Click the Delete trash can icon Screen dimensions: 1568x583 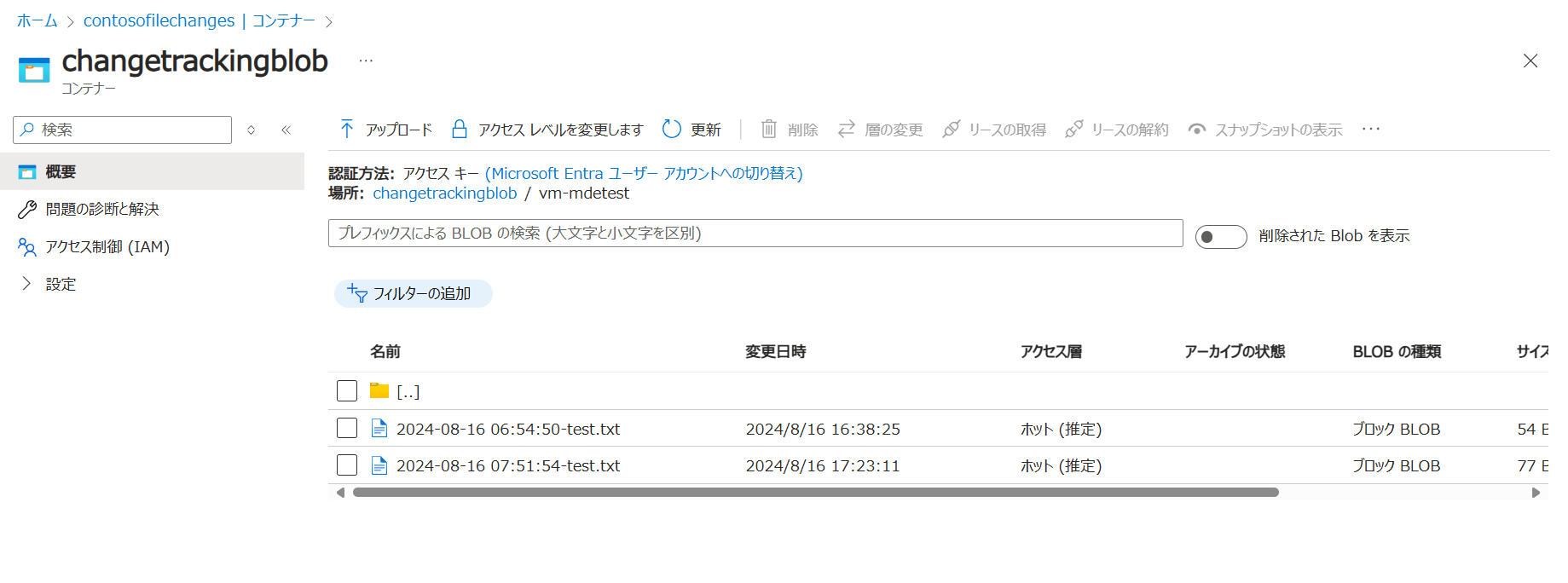(x=768, y=130)
